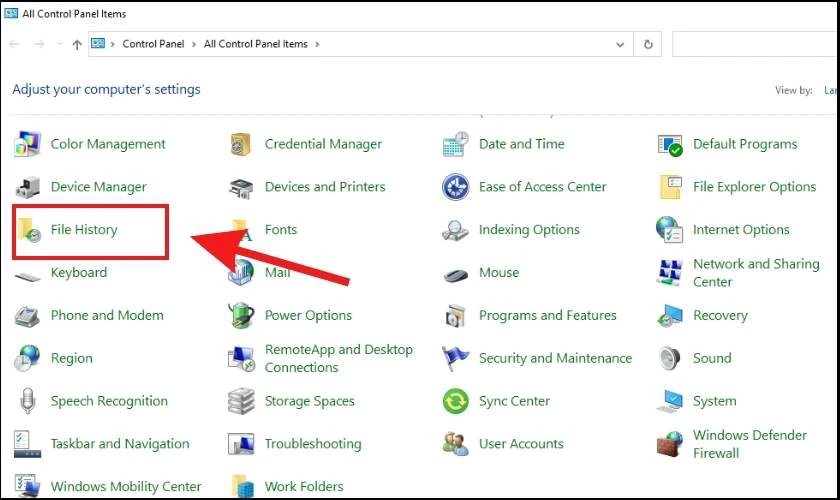Open the Sync Center green icon

455,401
